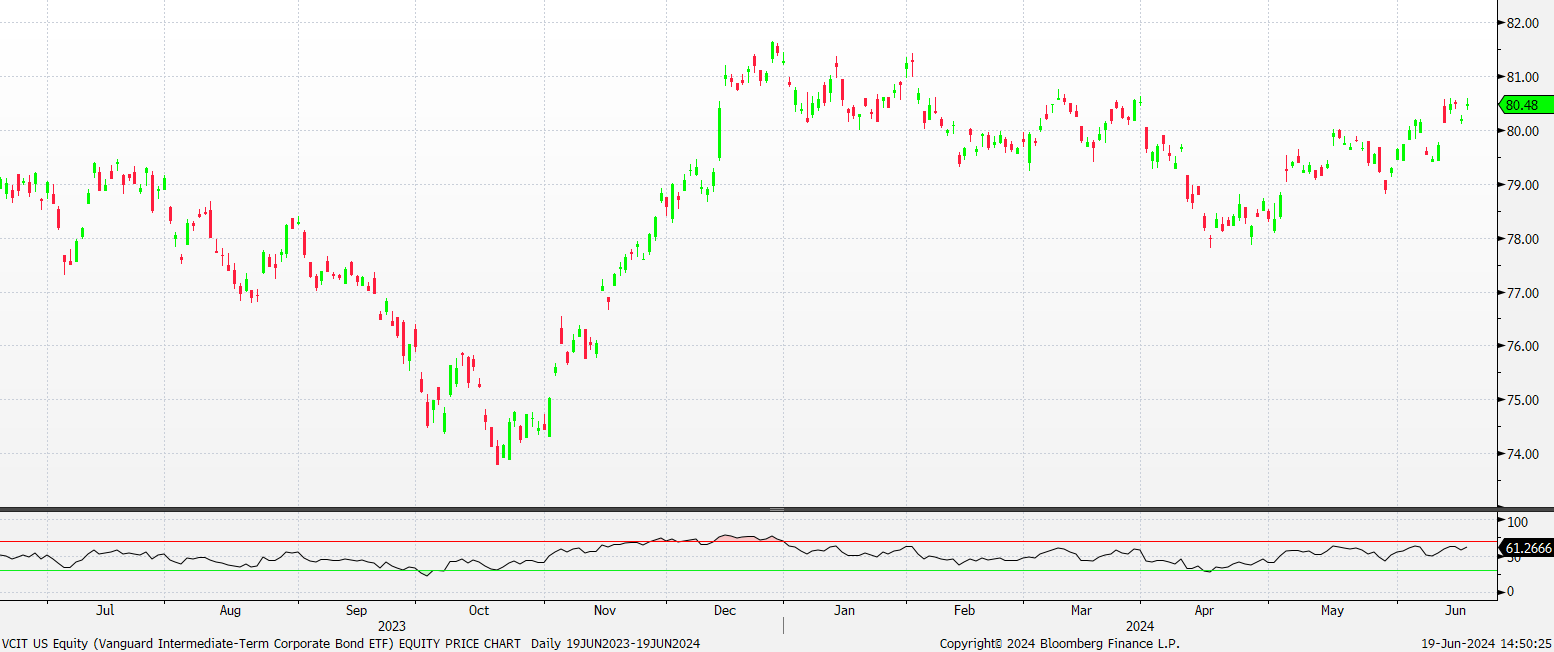Click the Nov month label

point(604,609)
